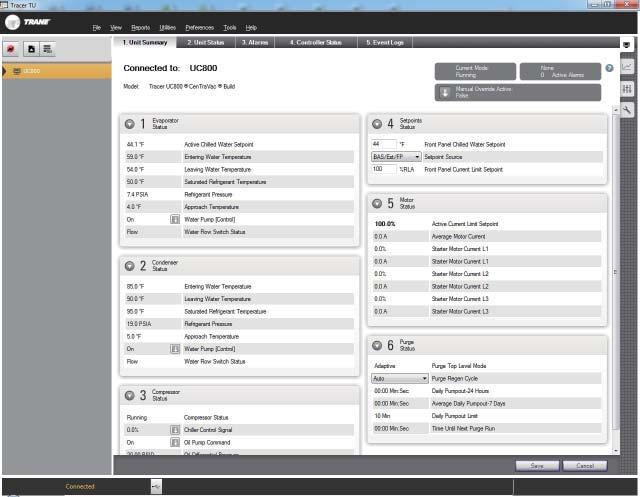Open the Setpoint Source dropdown

[396, 157]
